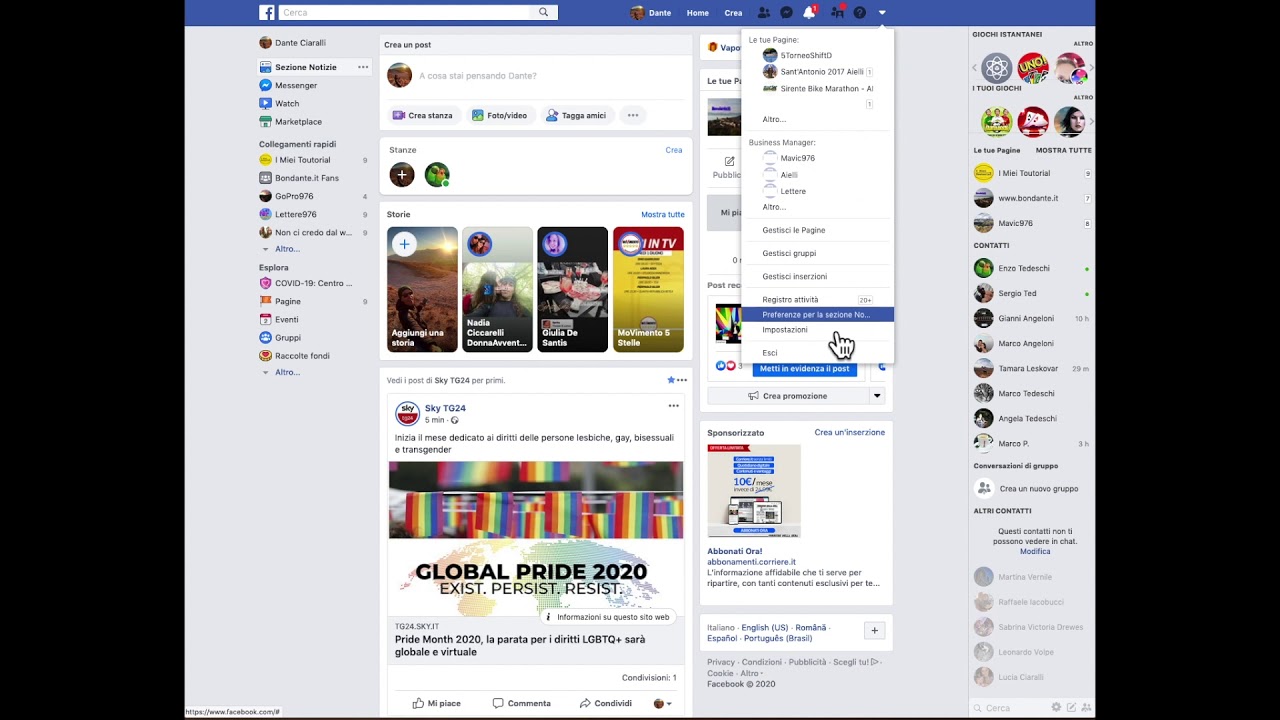Image resolution: width=1280 pixels, height=720 pixels.
Task: Add language with plus button
Action: coord(874,631)
